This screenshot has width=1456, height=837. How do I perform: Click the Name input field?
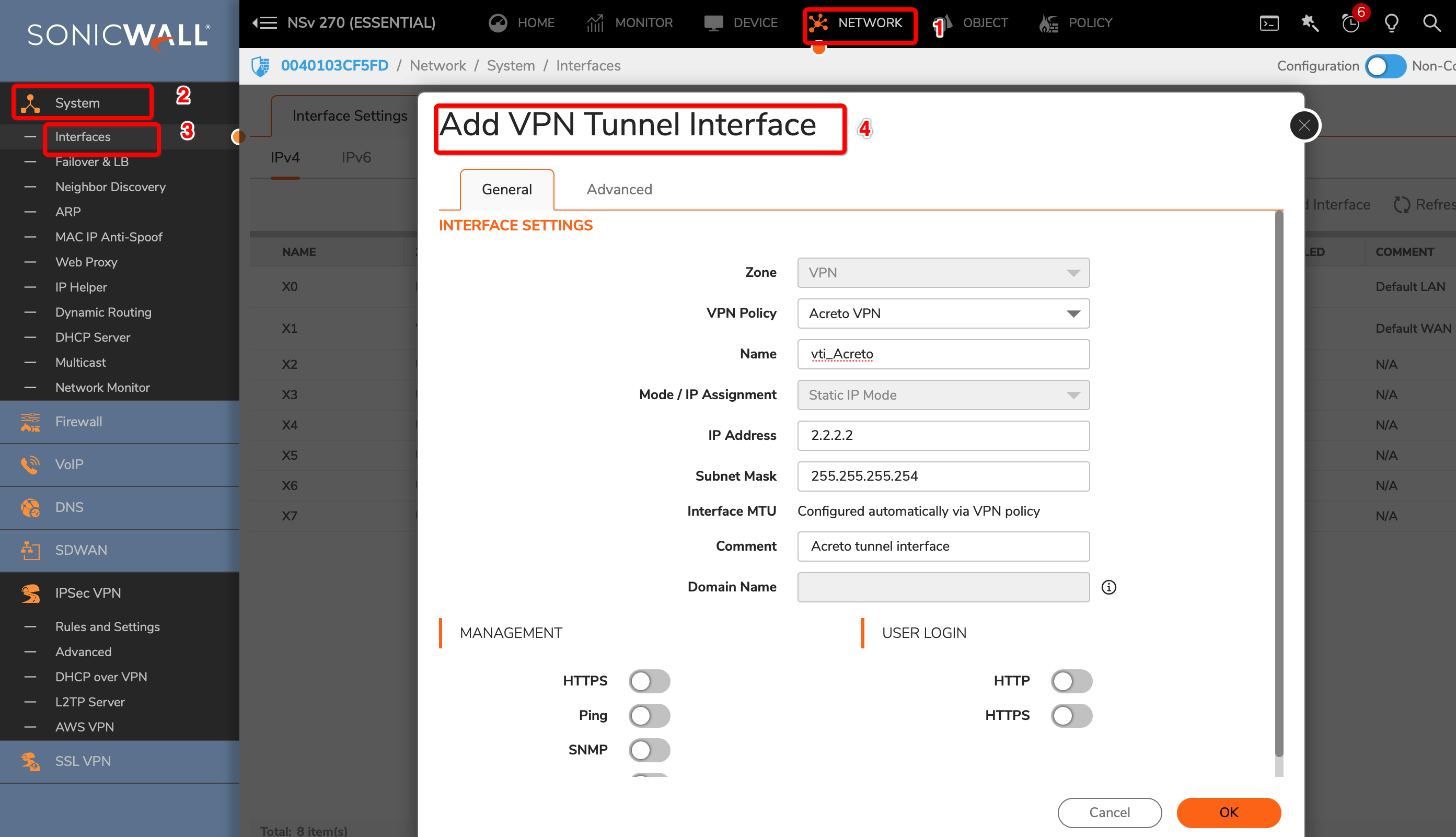(943, 354)
